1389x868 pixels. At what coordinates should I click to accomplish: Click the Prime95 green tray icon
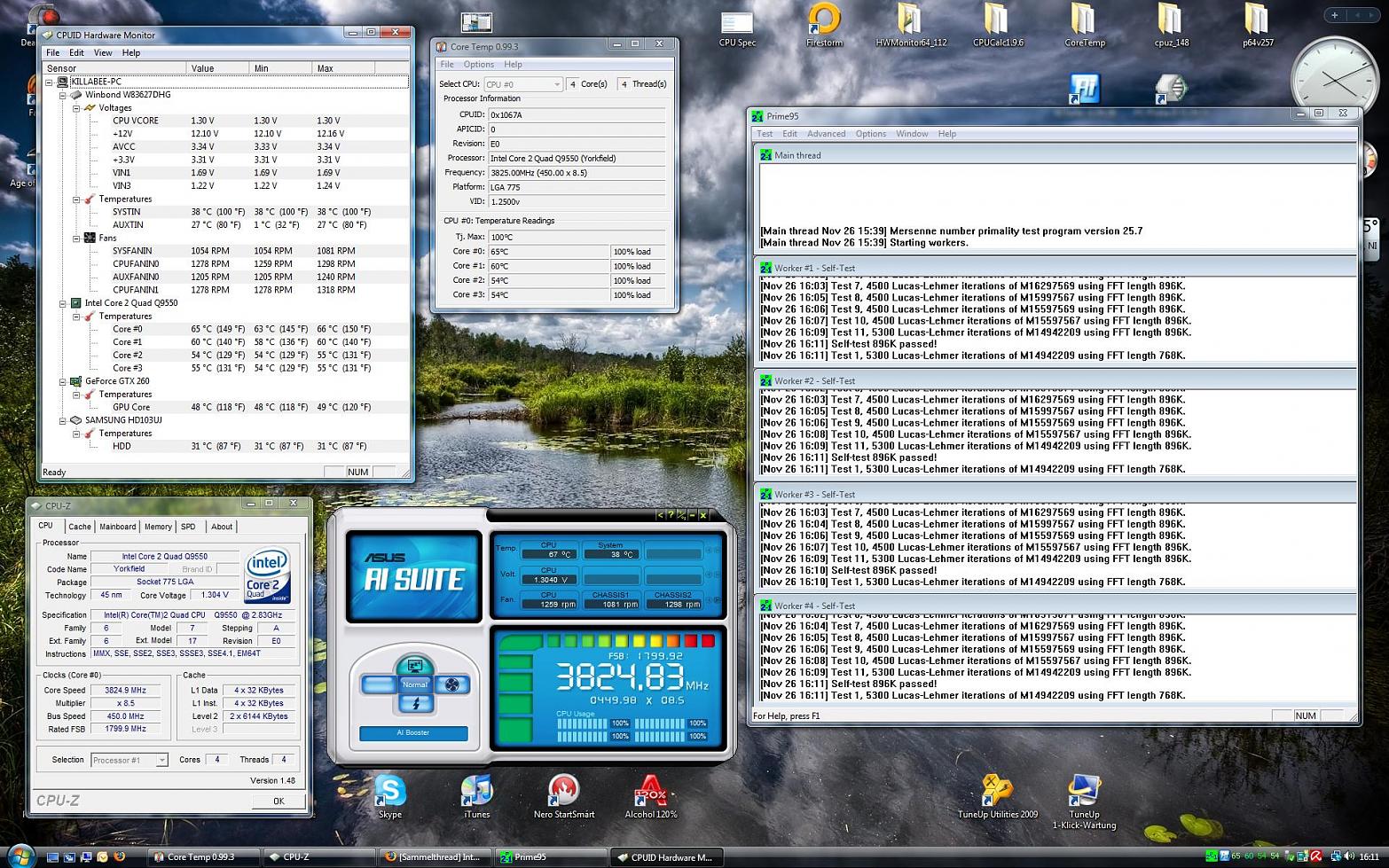point(1212,856)
